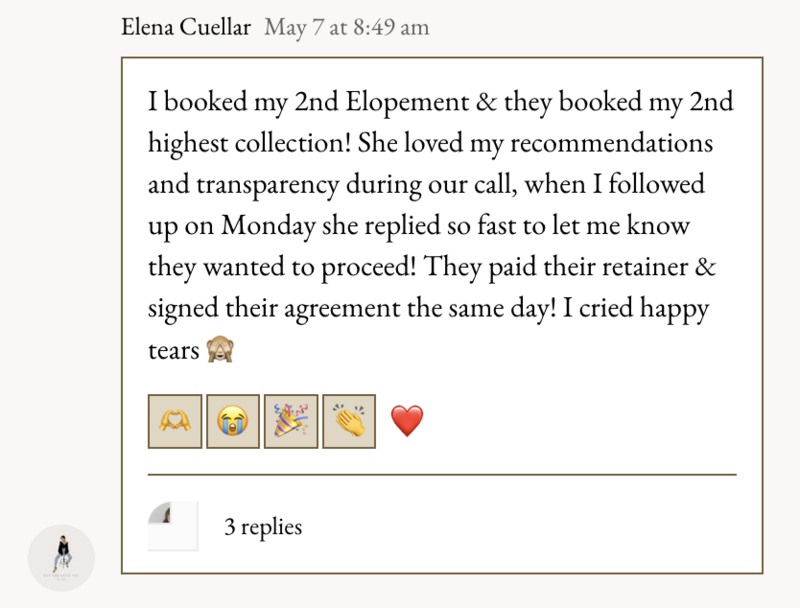Viewport: 800px width, 608px height.
Task: Toggle the loudly crying face reaction
Action: (x=233, y=421)
